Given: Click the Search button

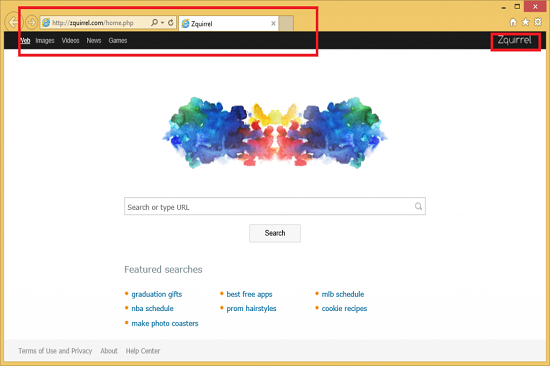Looking at the screenshot, I should (x=275, y=233).
